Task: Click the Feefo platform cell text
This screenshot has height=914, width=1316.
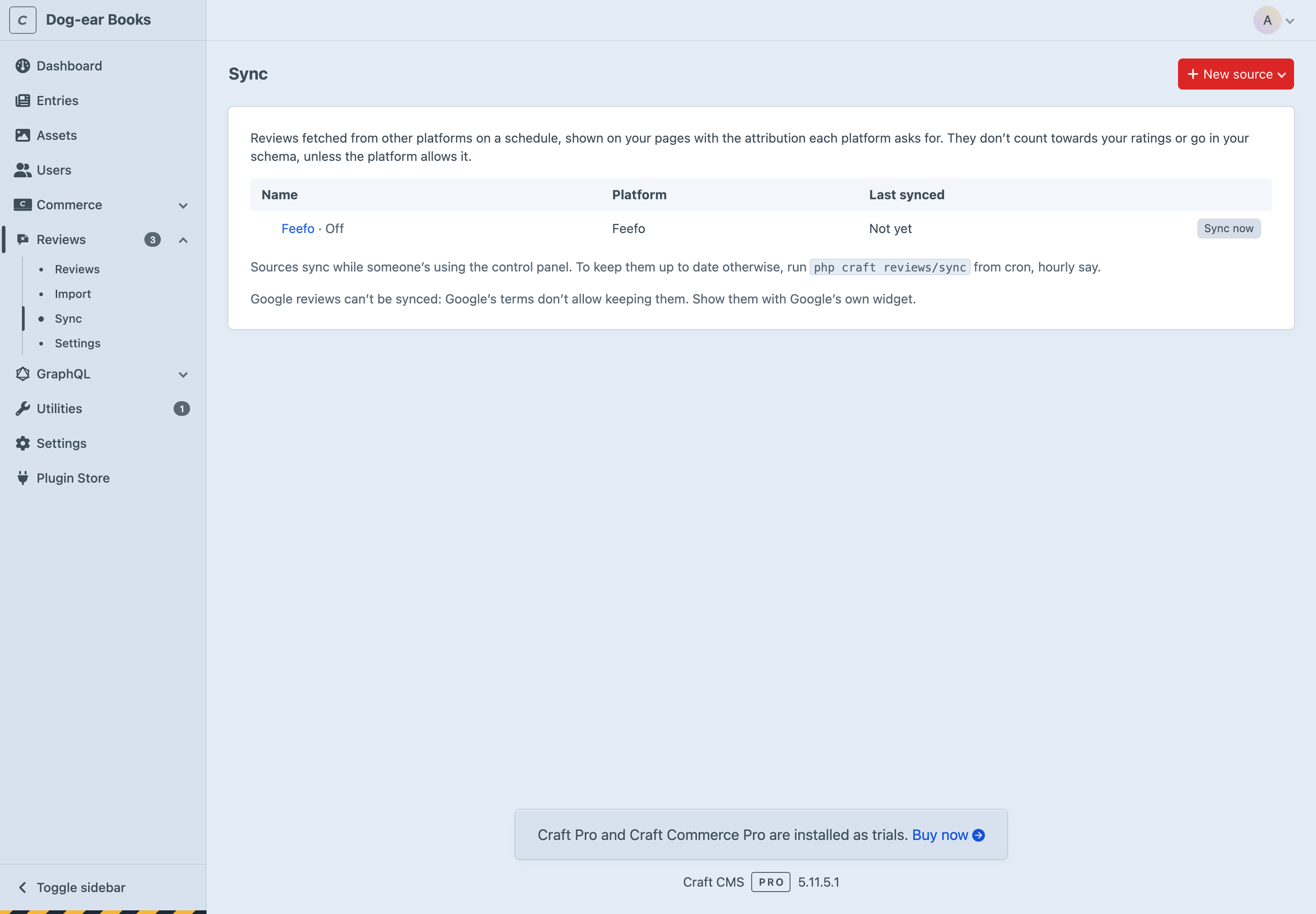Action: pos(628,228)
